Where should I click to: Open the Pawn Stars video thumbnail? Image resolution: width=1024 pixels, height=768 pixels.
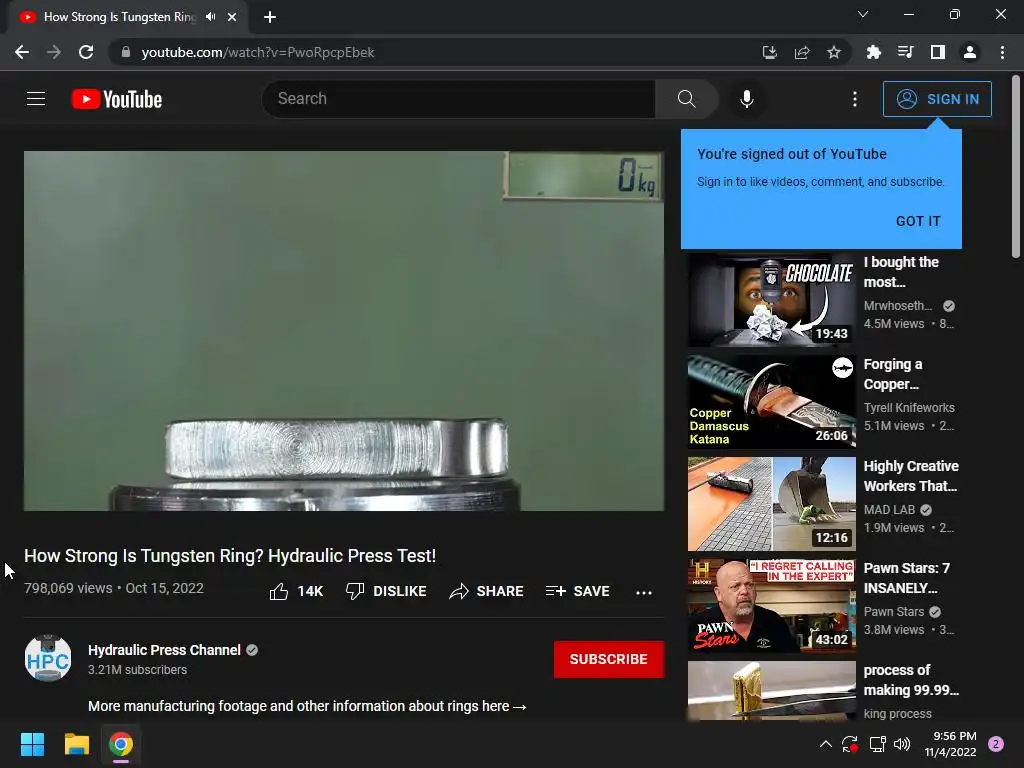(771, 606)
